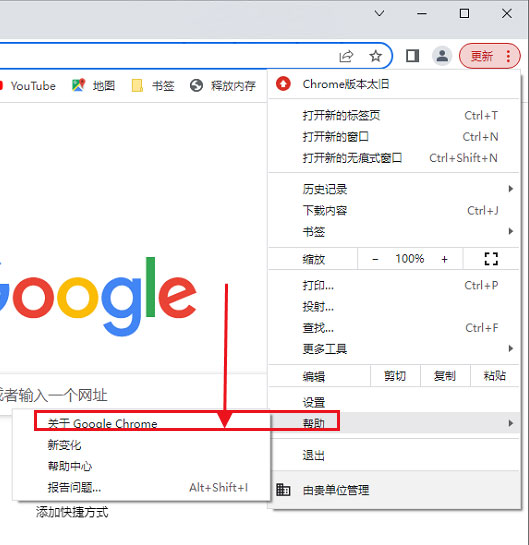Screen dimensions: 529x545
Task: Click the red Chrome outdated update icon
Action: pyautogui.click(x=283, y=84)
